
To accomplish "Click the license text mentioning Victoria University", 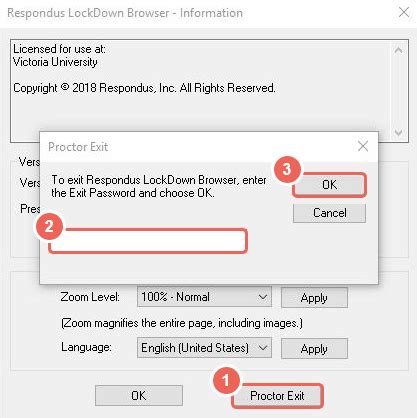I will click(x=55, y=62).
